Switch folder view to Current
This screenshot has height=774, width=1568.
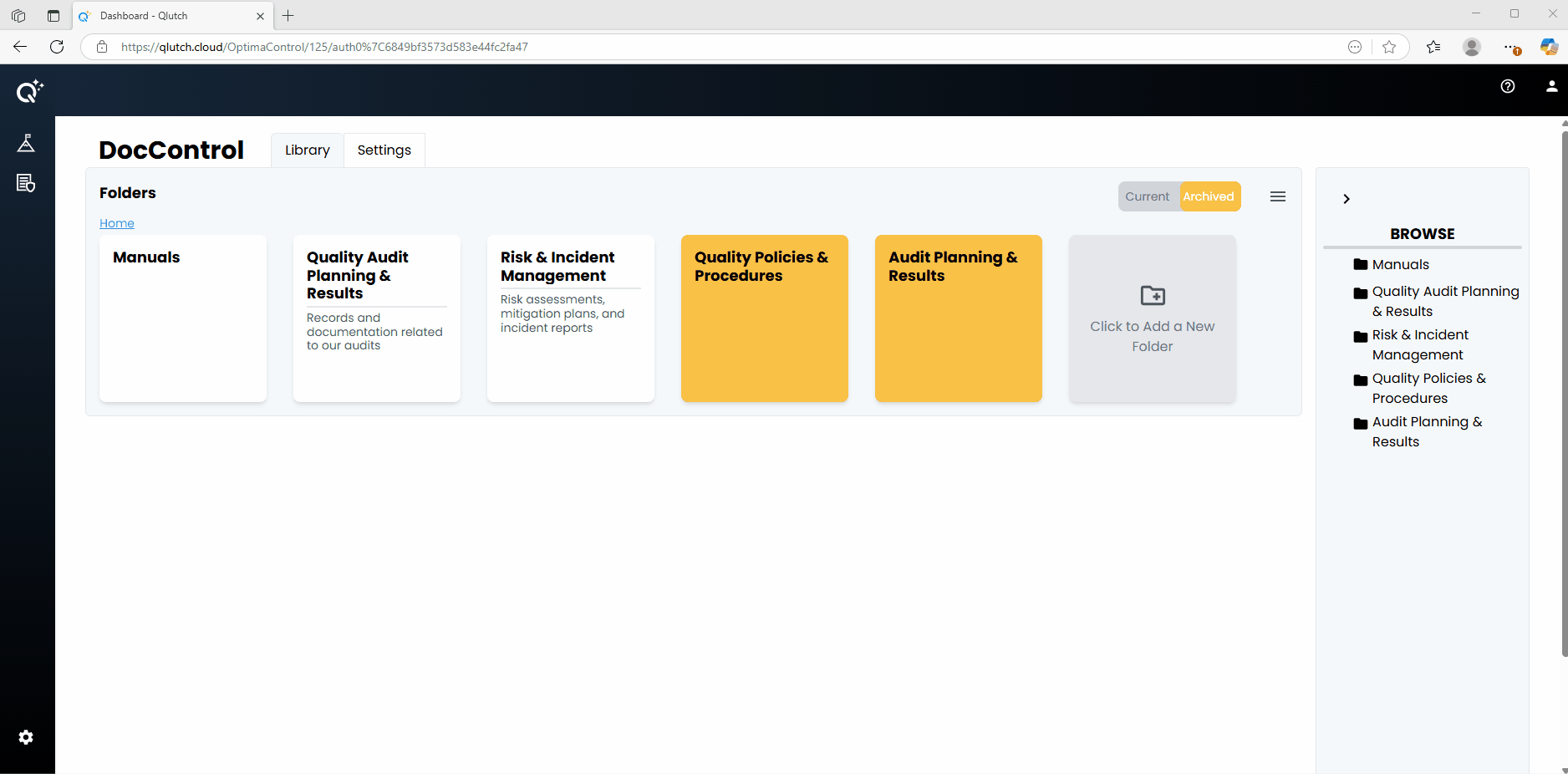[x=1147, y=196]
